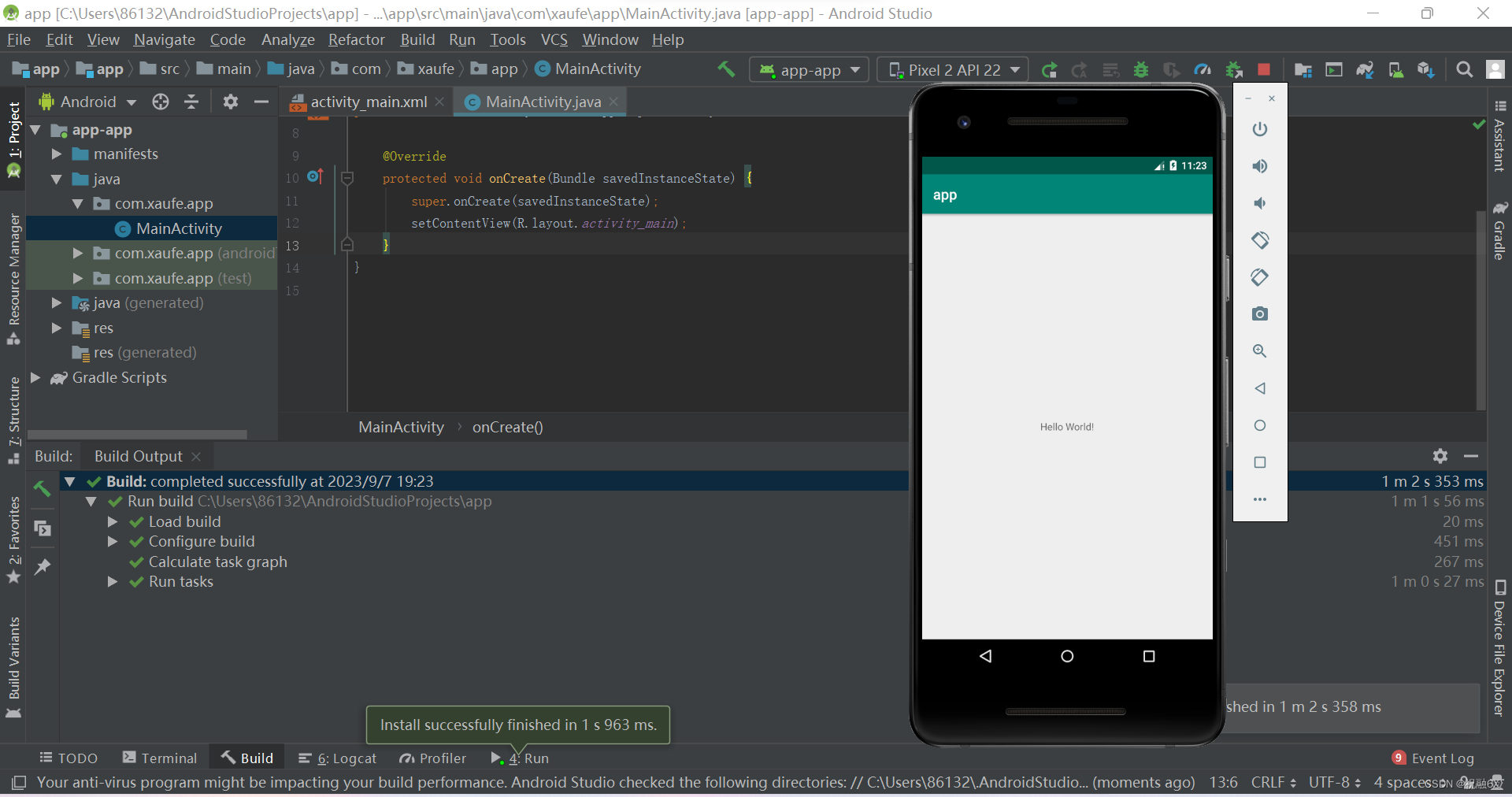Click Collapse All icon in Project panel
This screenshot has width=1512, height=797.
[191, 102]
